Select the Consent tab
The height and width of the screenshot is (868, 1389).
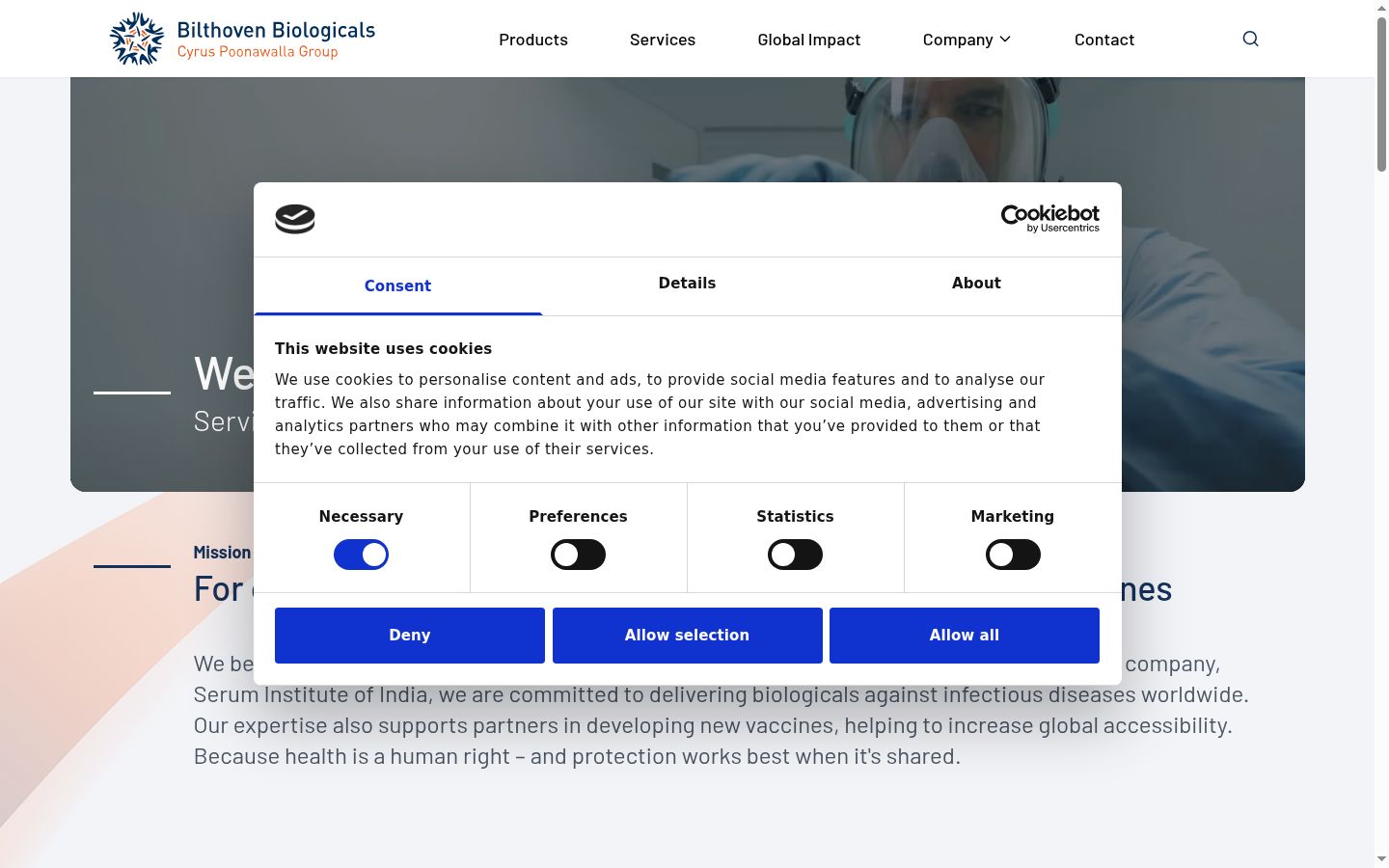[397, 285]
